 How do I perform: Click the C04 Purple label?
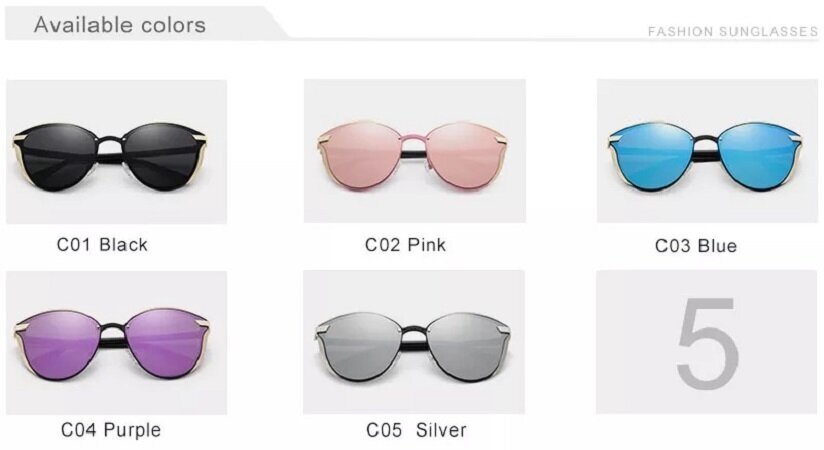pyautogui.click(x=111, y=429)
